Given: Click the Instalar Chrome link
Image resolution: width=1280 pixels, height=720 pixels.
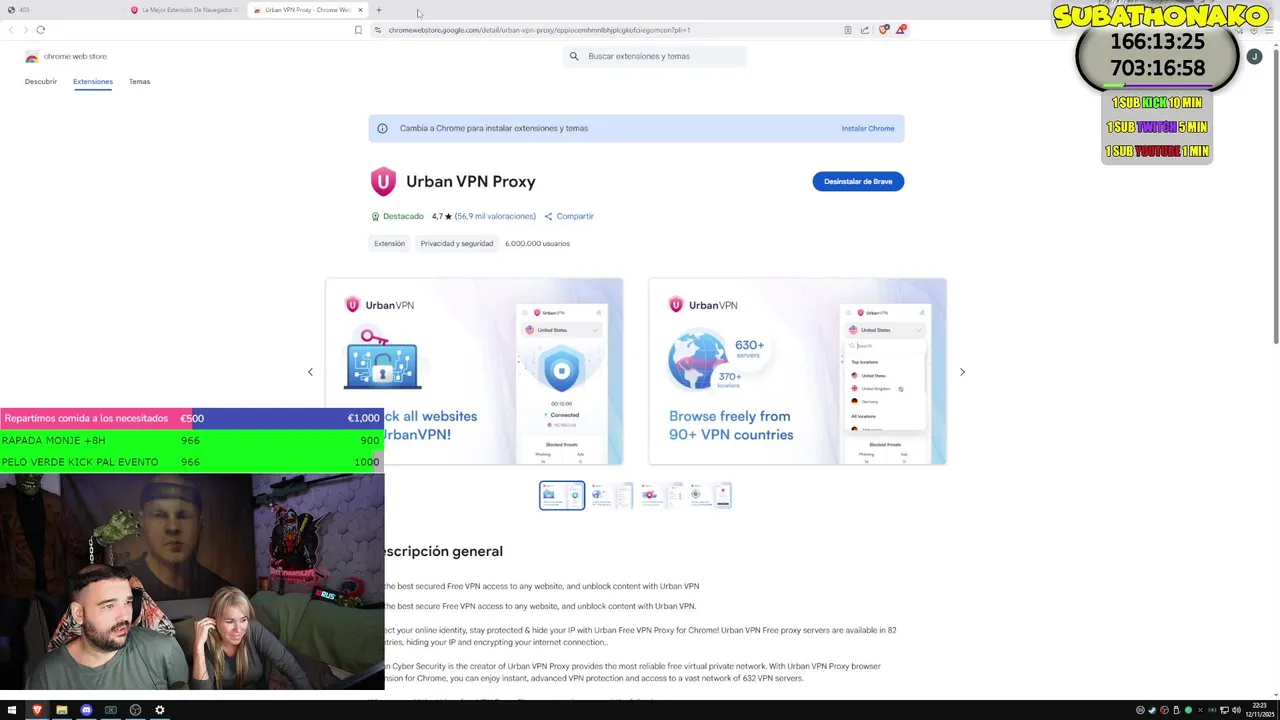Looking at the screenshot, I should click(868, 128).
